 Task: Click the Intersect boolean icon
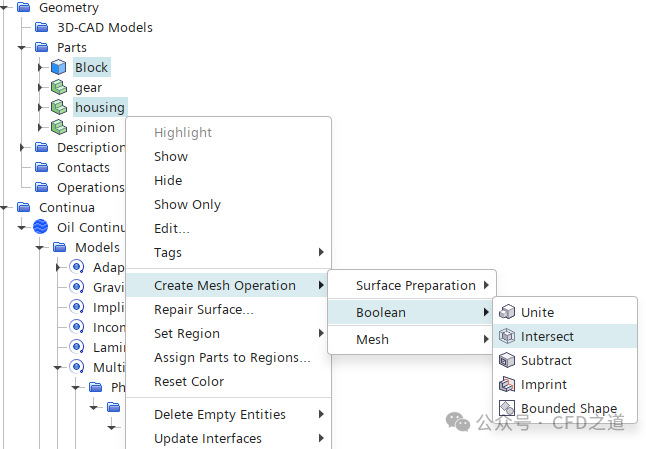[508, 336]
